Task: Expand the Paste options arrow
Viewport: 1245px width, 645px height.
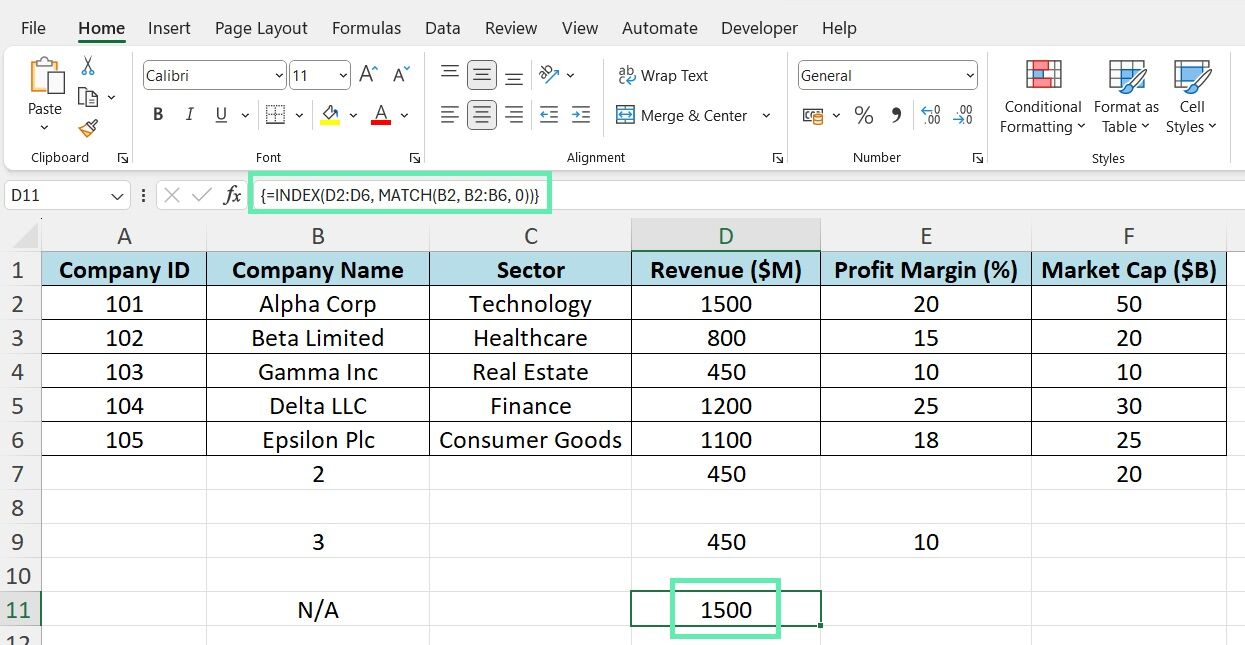Action: [x=45, y=128]
